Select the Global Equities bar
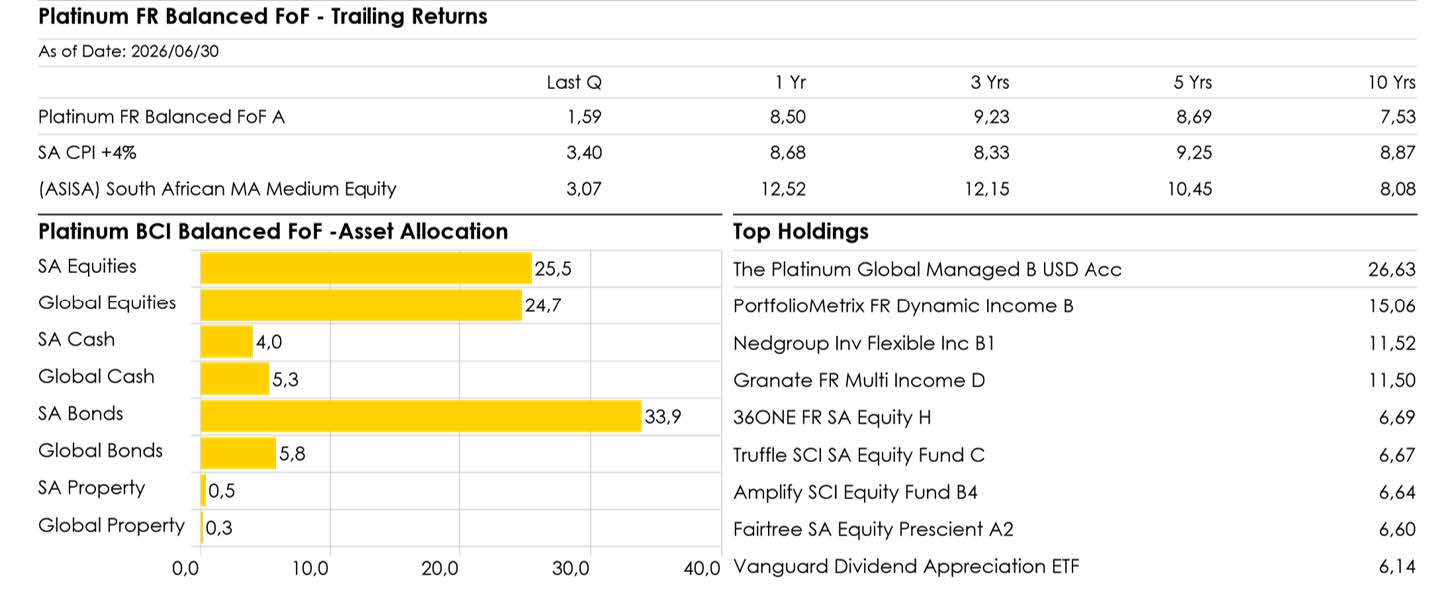The height and width of the screenshot is (601, 1454). [x=361, y=305]
